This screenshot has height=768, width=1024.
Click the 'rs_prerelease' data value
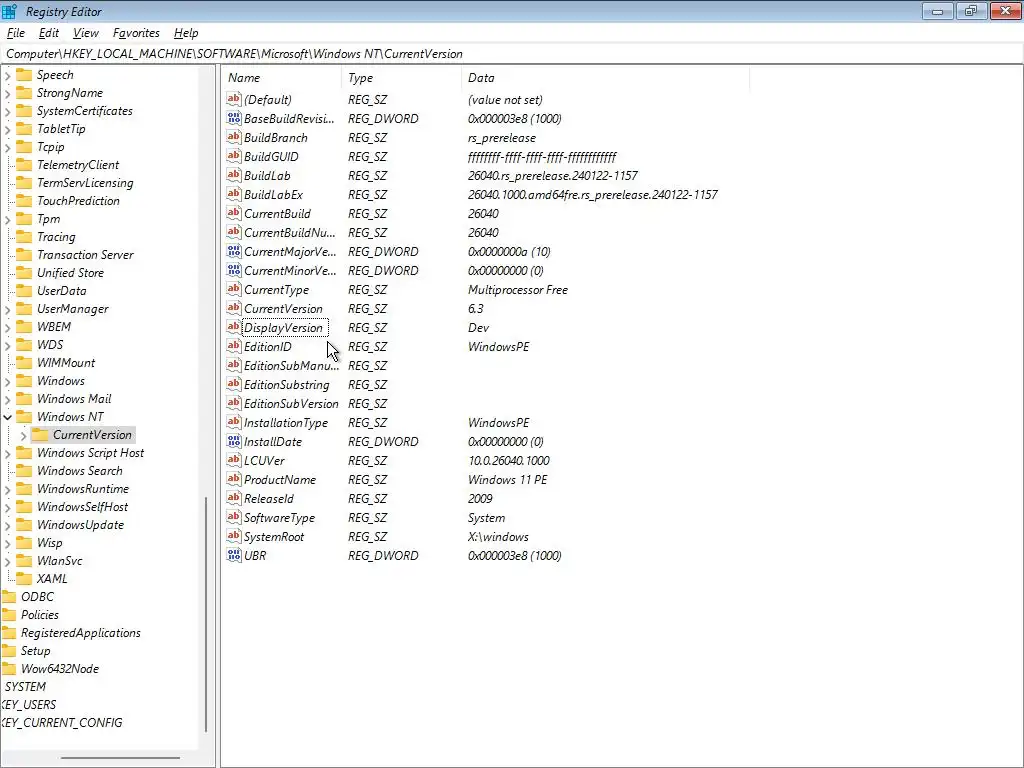(502, 138)
